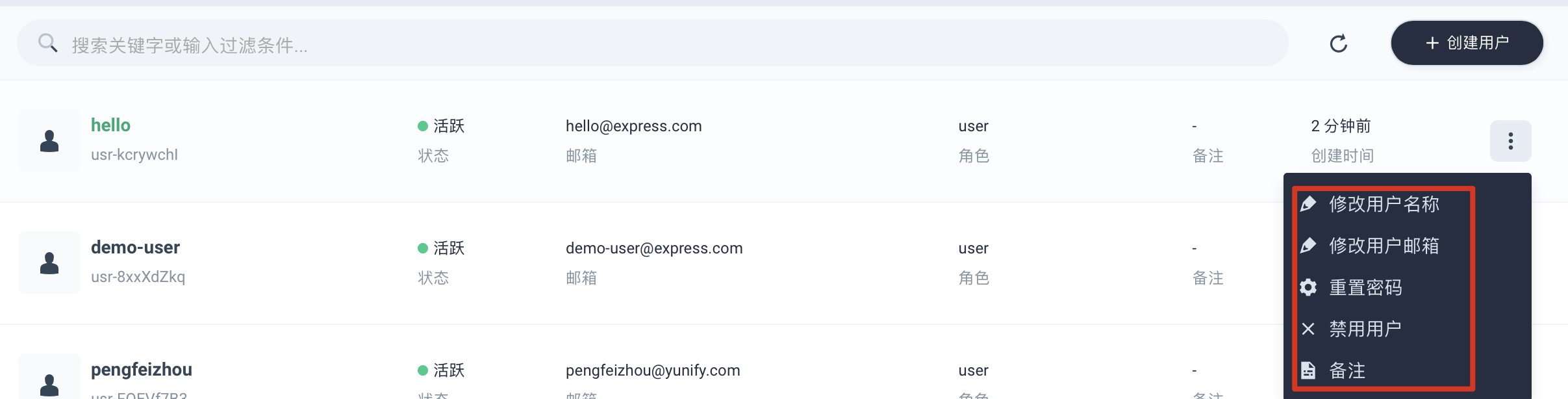Click the document icon beside 备注 menu item
1568x399 pixels.
[1308, 370]
